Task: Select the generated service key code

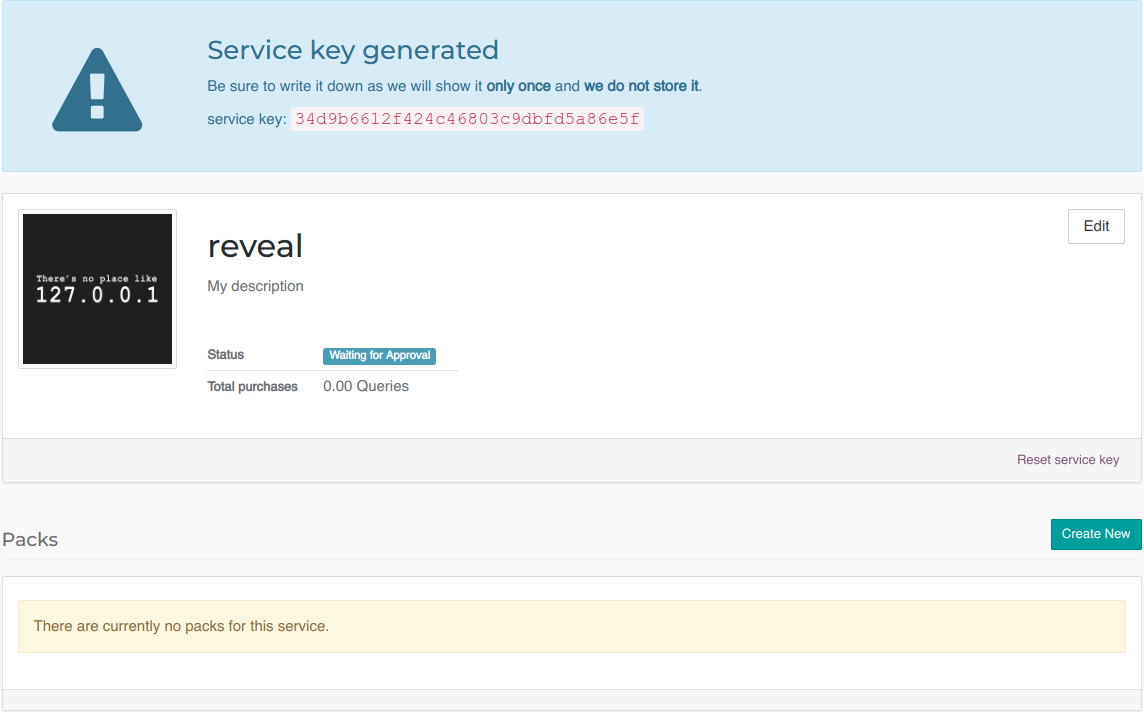Action: click(x=467, y=119)
